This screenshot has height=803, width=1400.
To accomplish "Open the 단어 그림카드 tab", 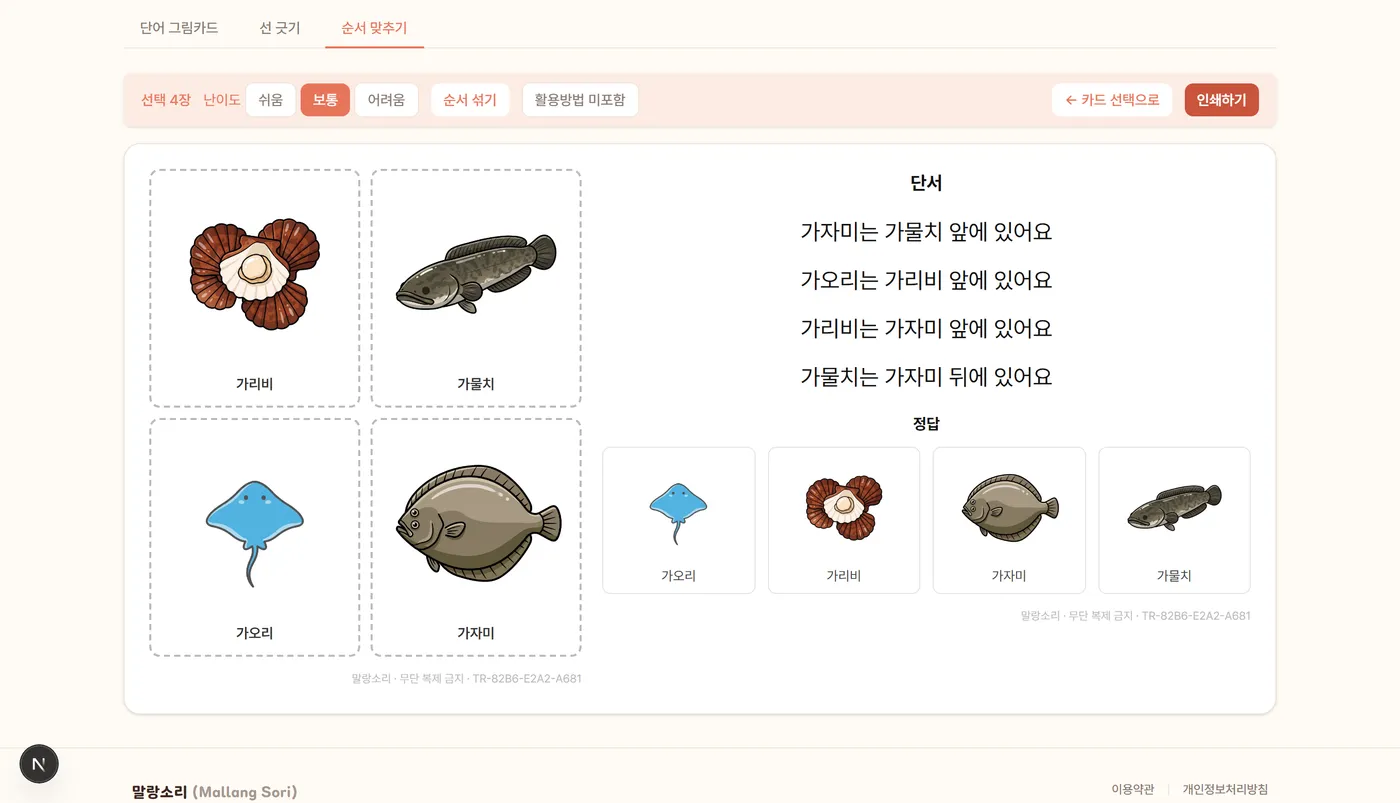I will click(179, 28).
